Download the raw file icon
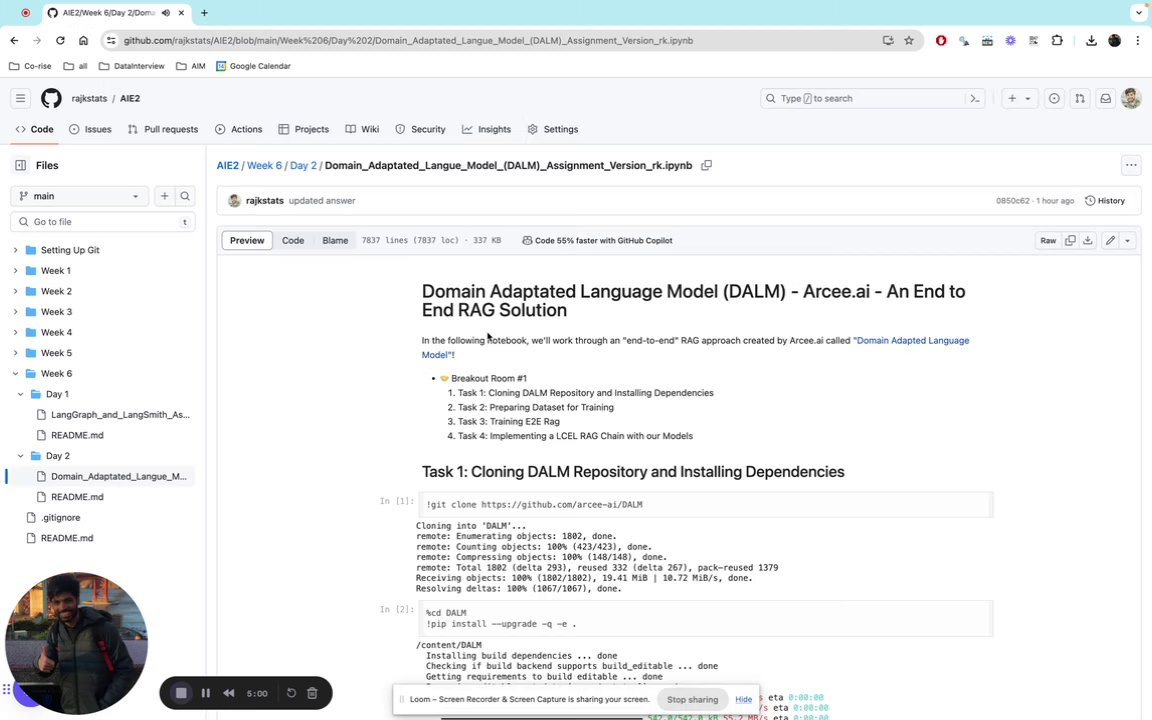This screenshot has height=720, width=1152. pos(1088,240)
